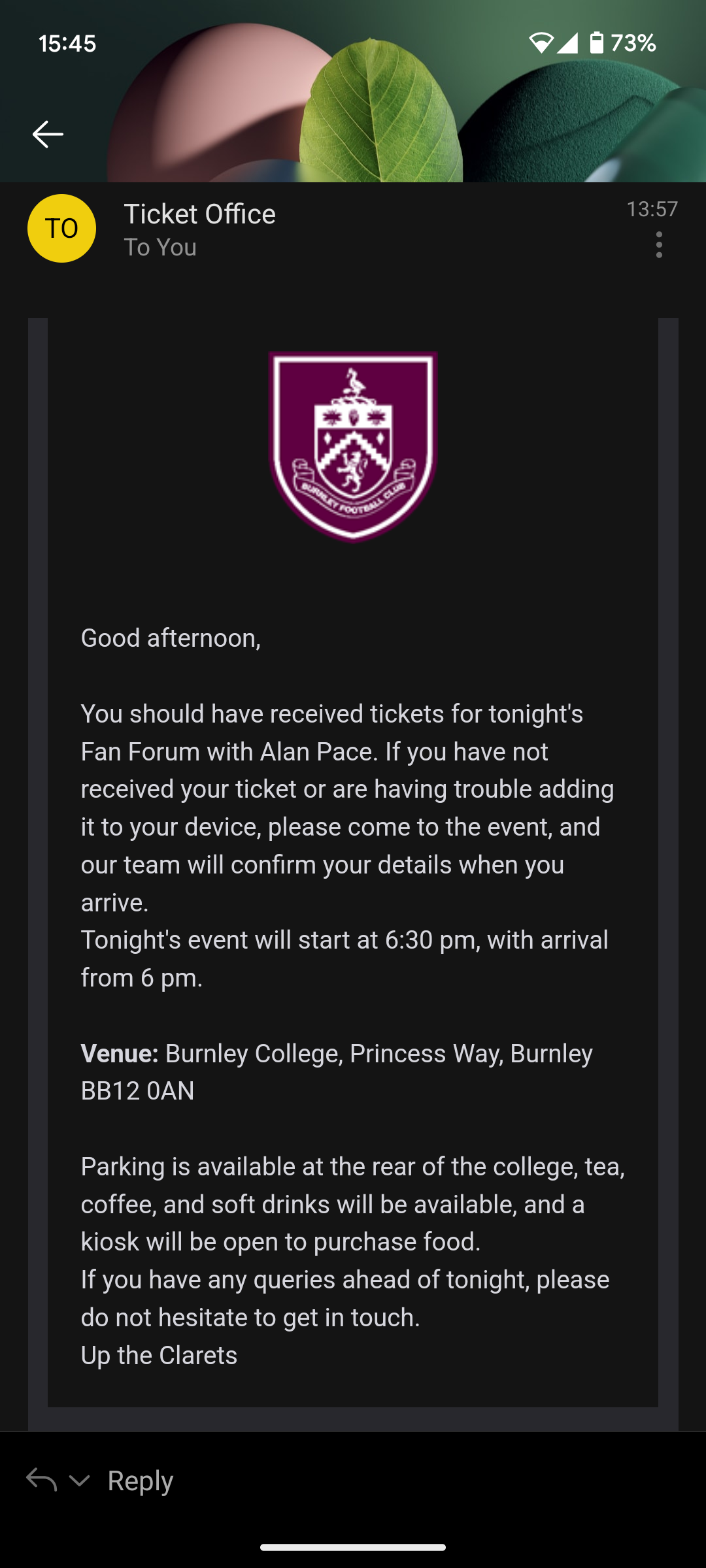This screenshot has width=706, height=1568.
Task: Tap the Wi-Fi status icon
Action: click(541, 43)
